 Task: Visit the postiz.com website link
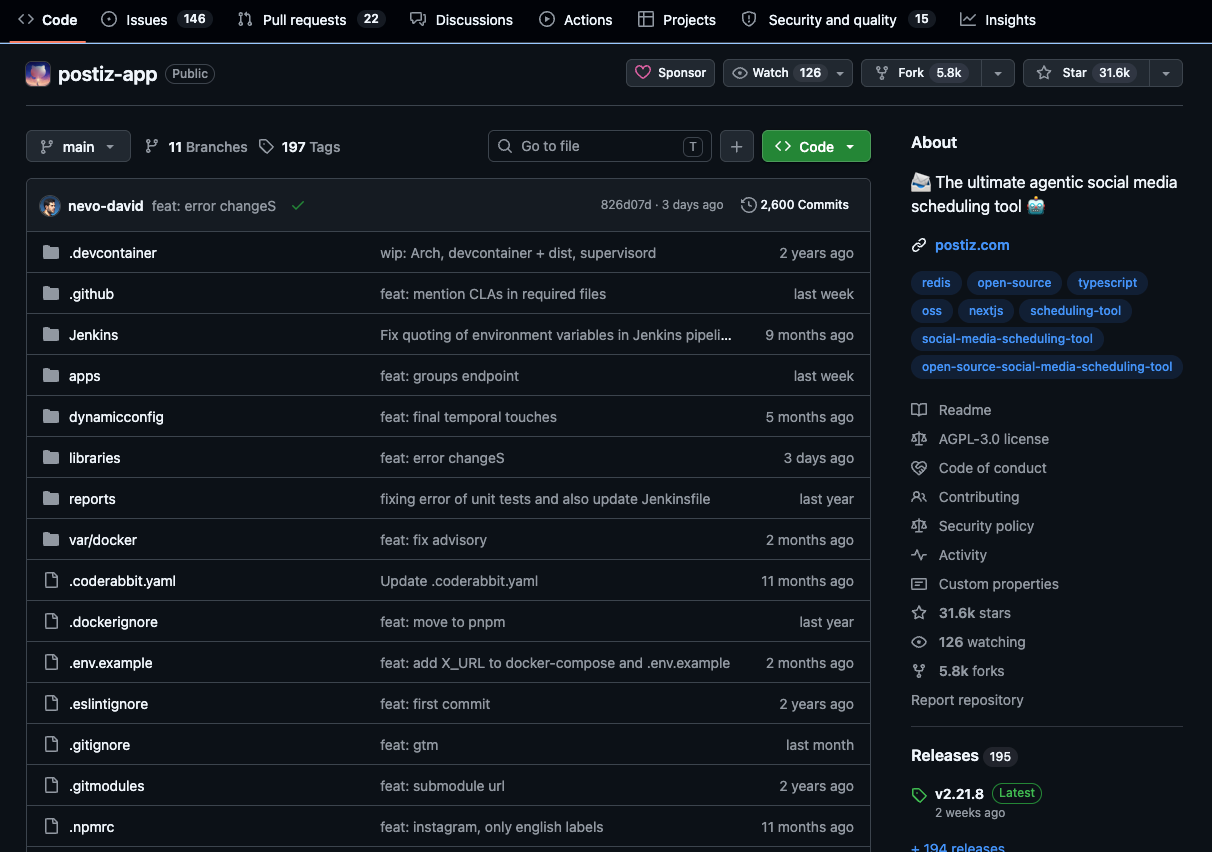(972, 245)
